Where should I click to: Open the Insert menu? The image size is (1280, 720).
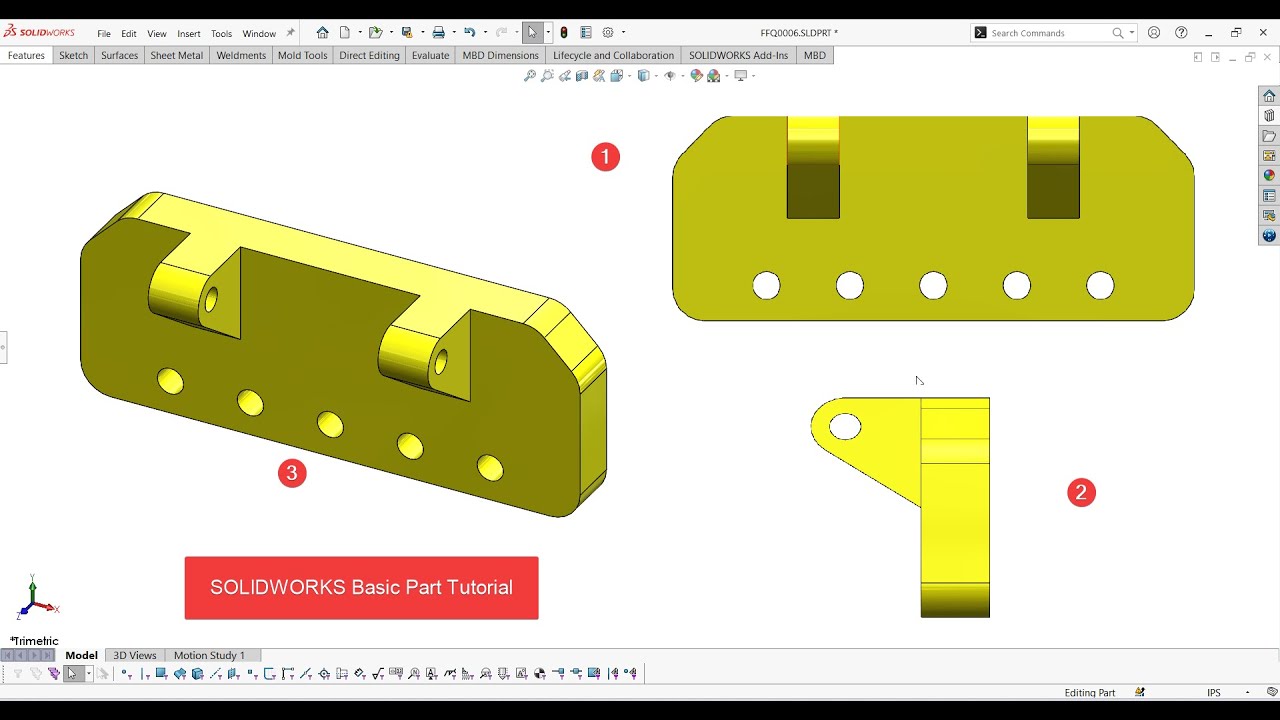tap(189, 34)
